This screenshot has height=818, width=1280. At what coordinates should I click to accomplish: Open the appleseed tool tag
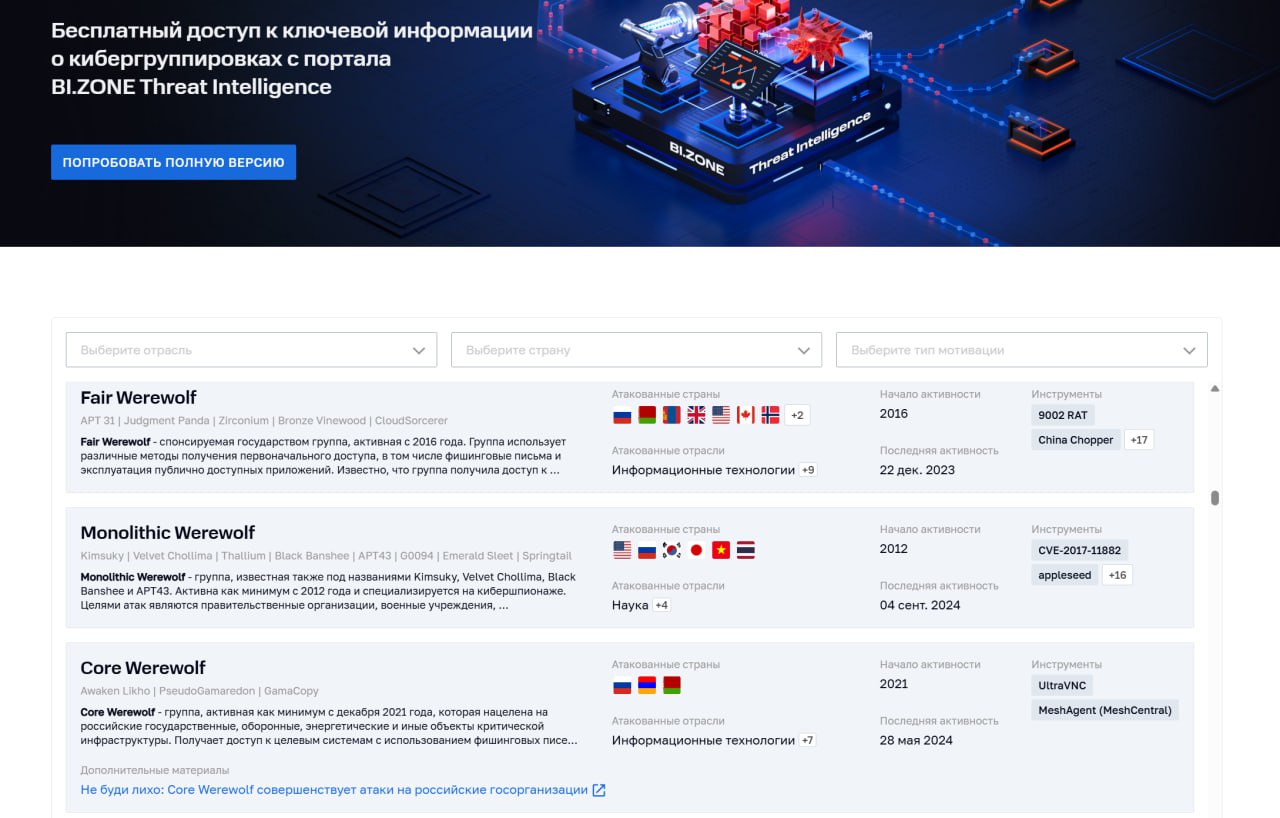1065,575
